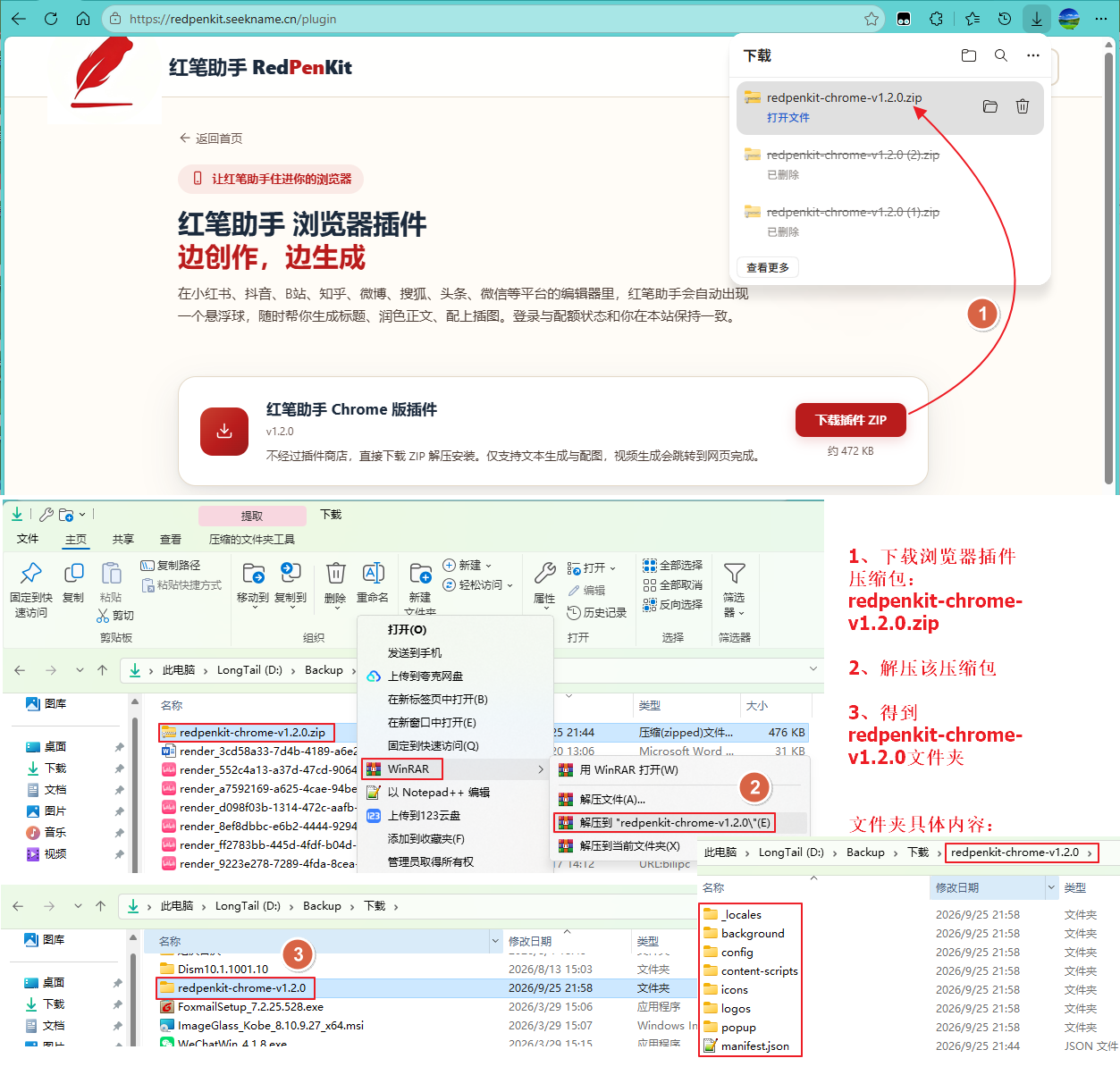The width and height of the screenshot is (1120, 1075).
Task: Click 打开文件 link under downloaded zip
Action: [x=788, y=118]
